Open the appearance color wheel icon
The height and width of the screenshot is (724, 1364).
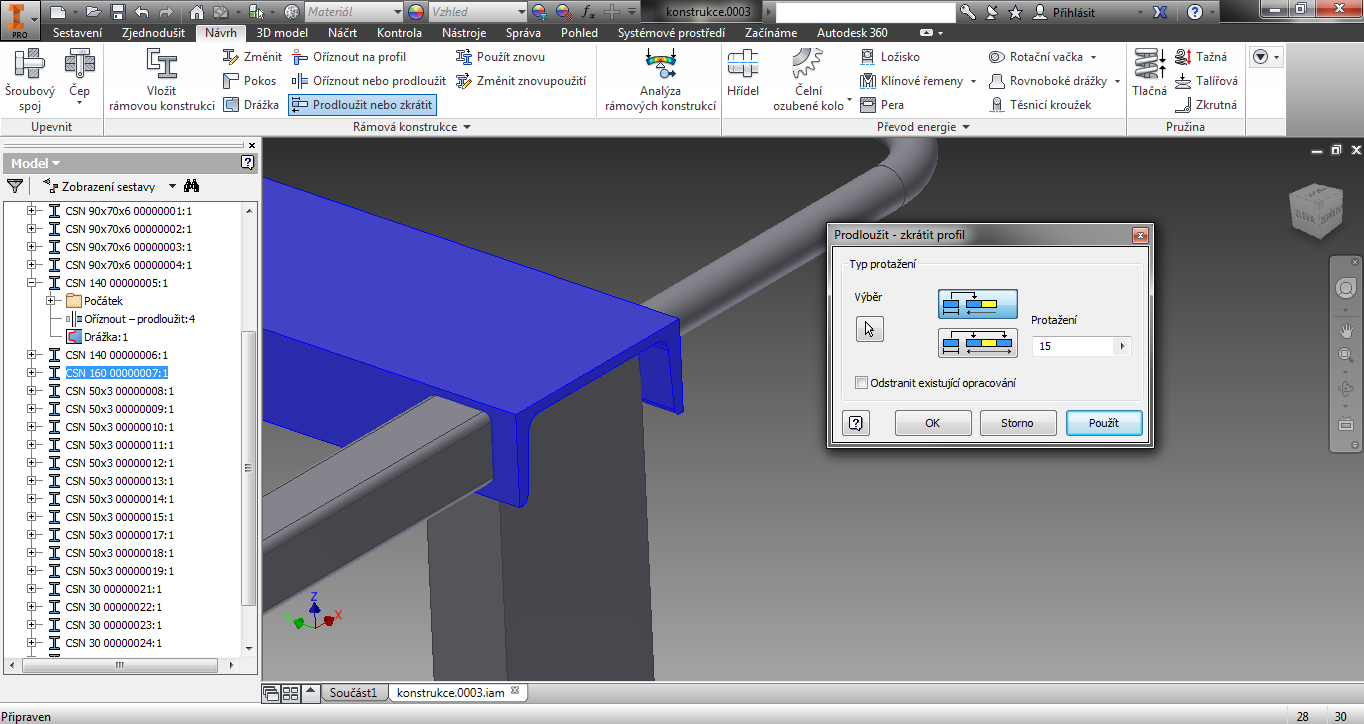tap(416, 12)
